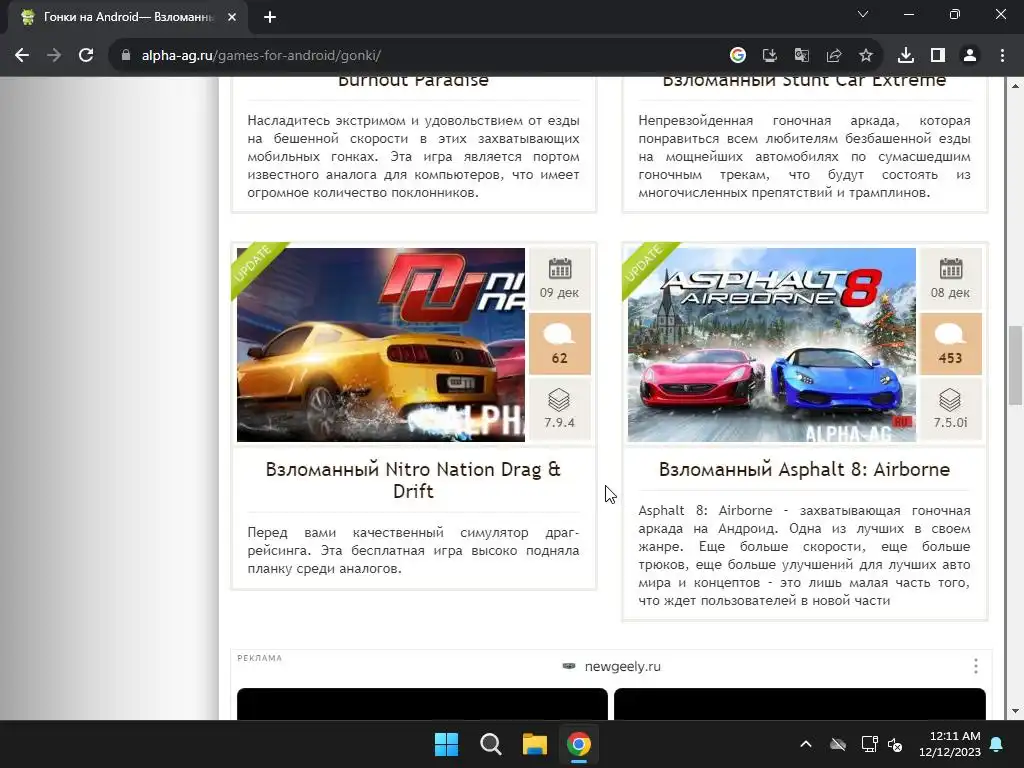Click the address bar URL field
Screen dimensions: 1024x768
coord(418,56)
